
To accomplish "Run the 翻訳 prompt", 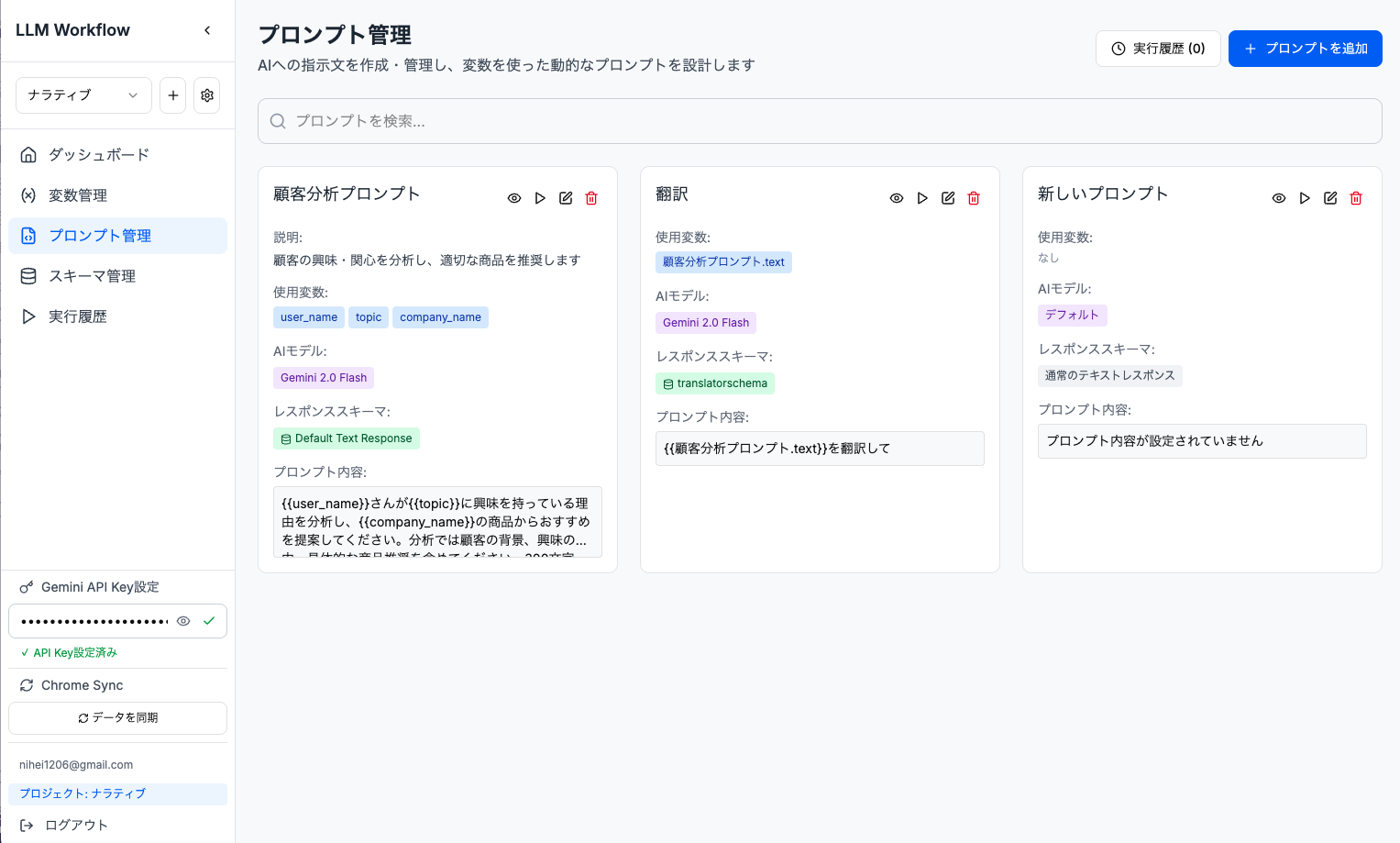I will [x=922, y=198].
